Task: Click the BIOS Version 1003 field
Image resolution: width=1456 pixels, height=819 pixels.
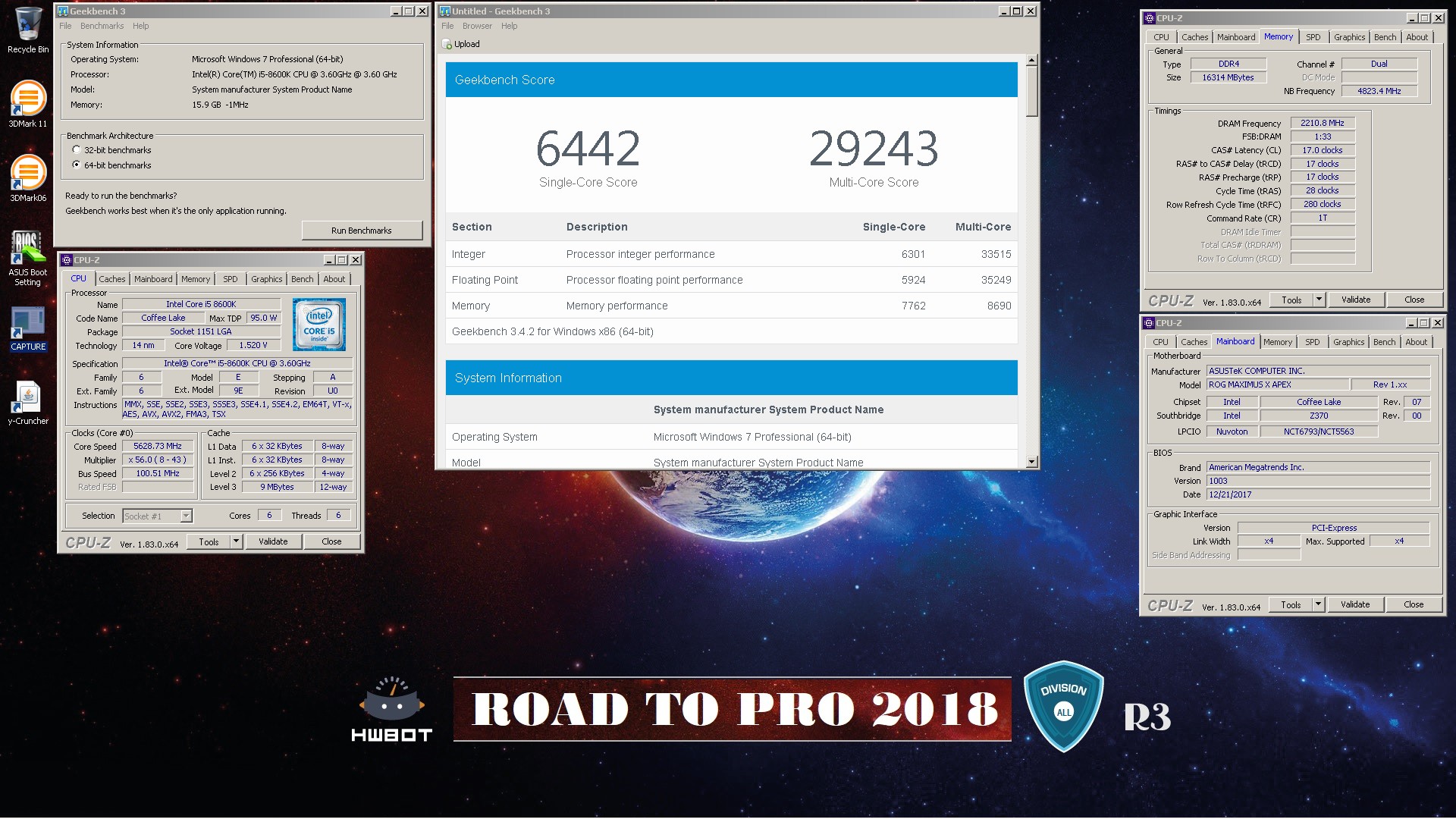Action: pos(1318,481)
